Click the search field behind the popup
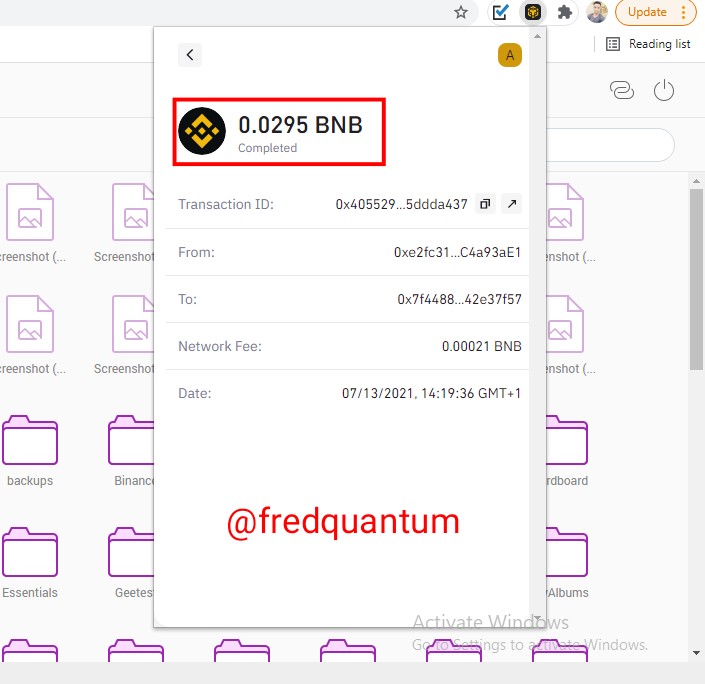The height and width of the screenshot is (684, 705). (x=611, y=145)
